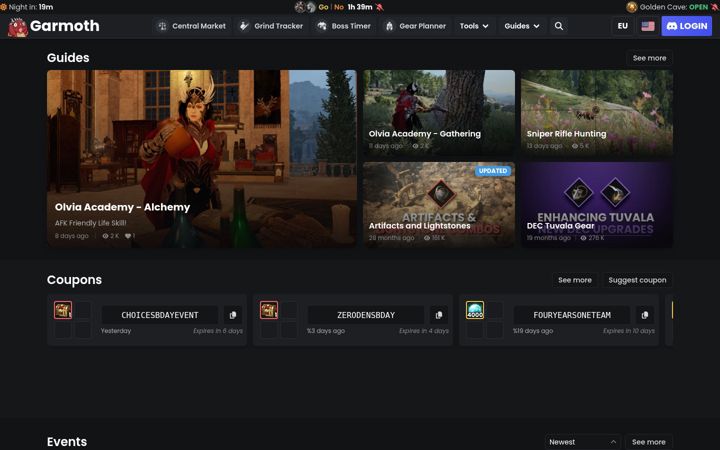The image size is (720, 450).
Task: Click the CHOICESBDAYEVENT coupon code field
Action: (160, 315)
